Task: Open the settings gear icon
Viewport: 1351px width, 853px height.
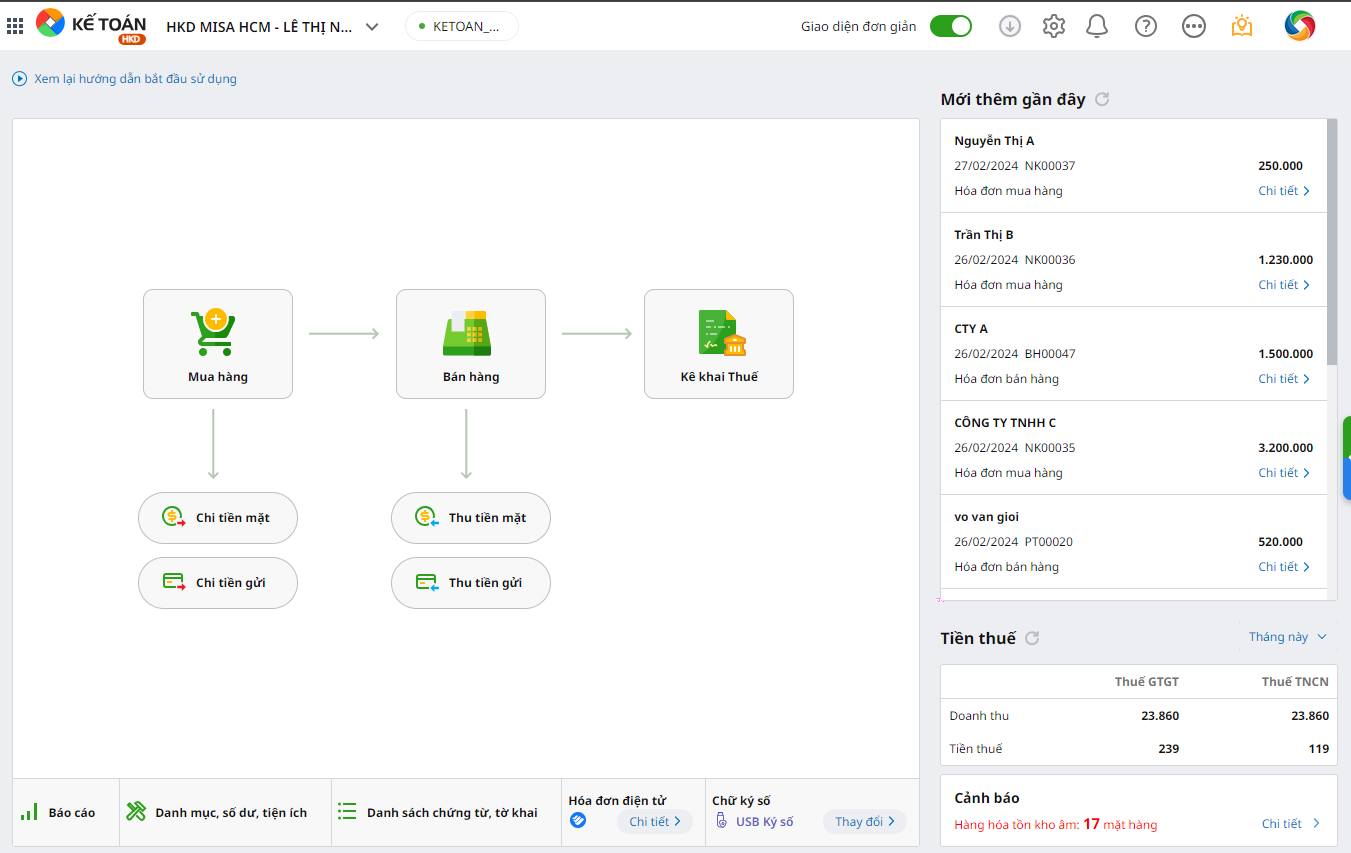Action: click(1054, 27)
